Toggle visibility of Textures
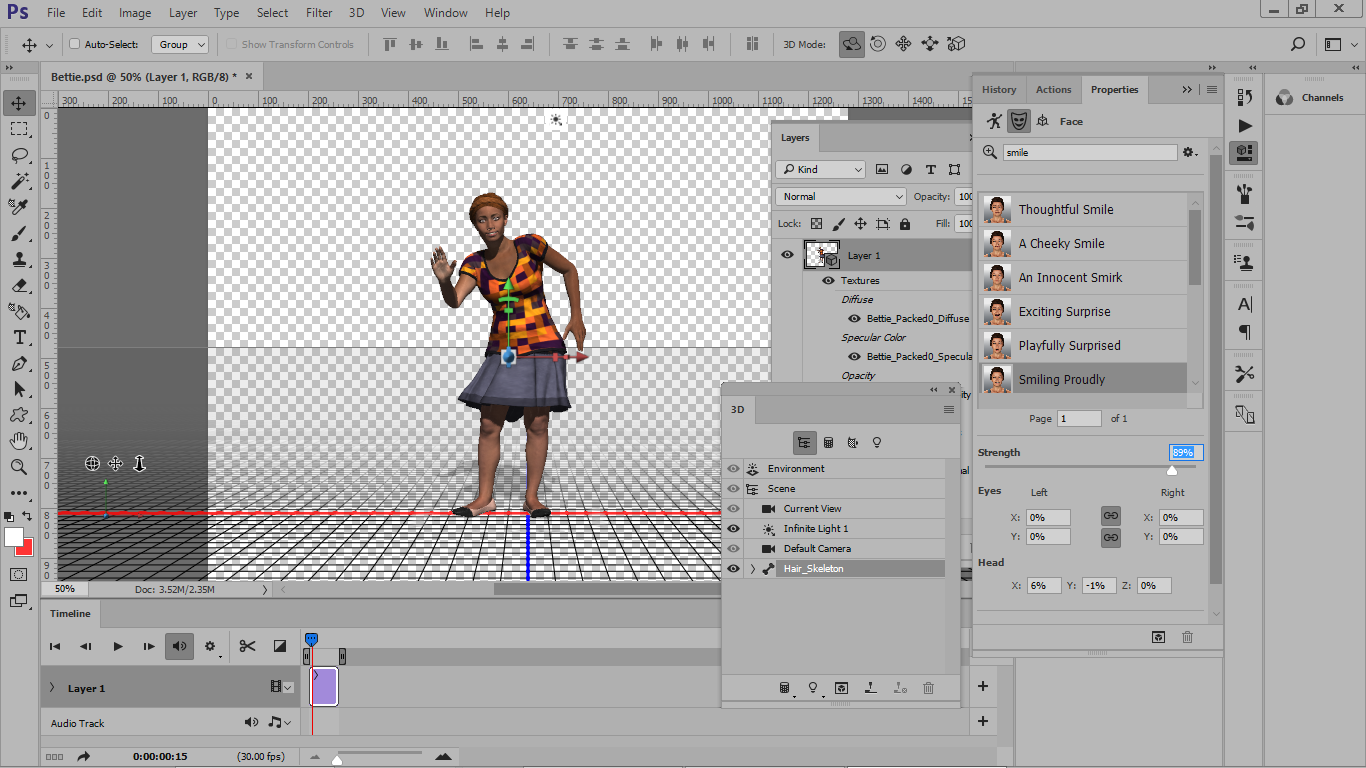The height and width of the screenshot is (768, 1366). (828, 280)
